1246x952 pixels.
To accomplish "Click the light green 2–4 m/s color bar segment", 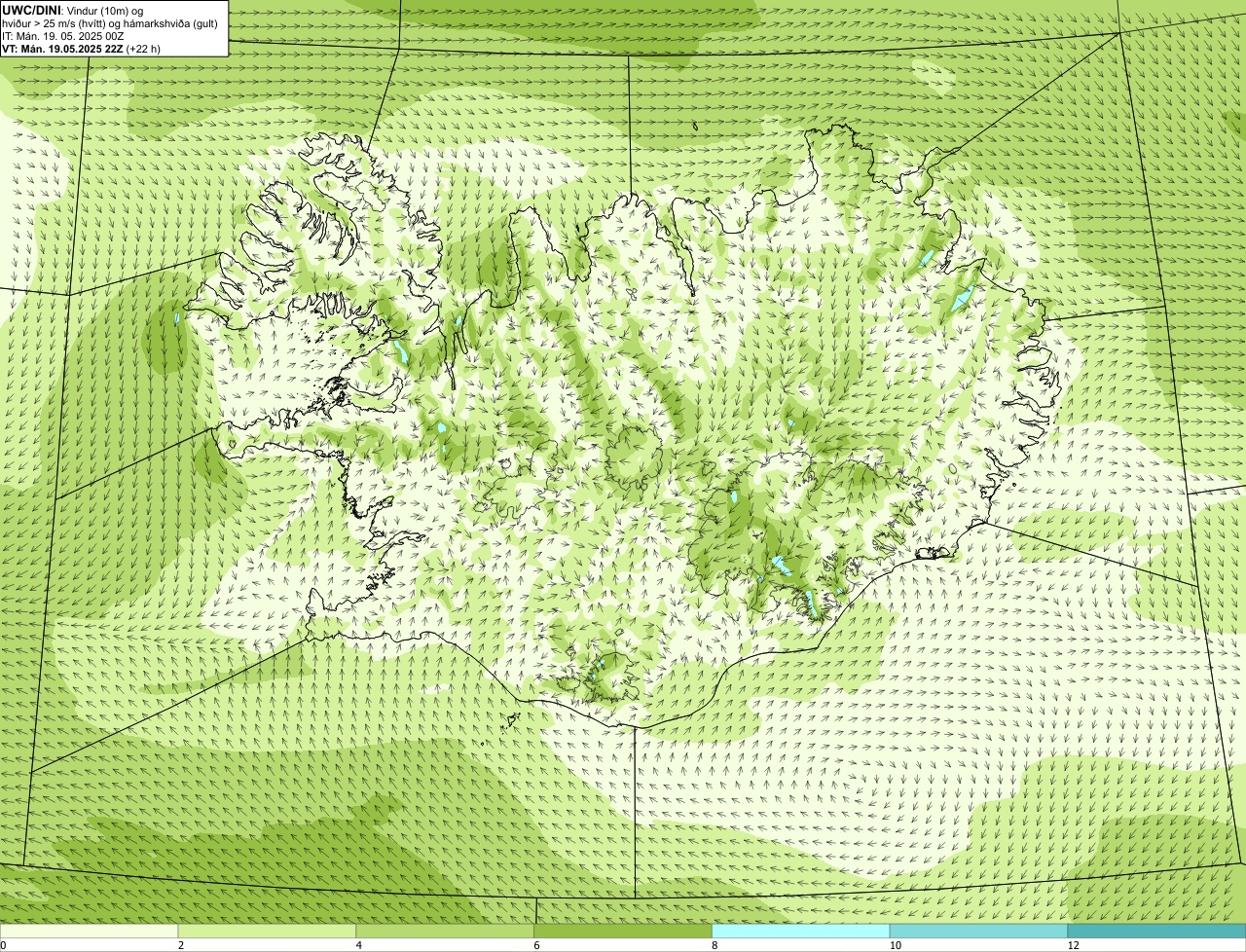I will coord(268,932).
